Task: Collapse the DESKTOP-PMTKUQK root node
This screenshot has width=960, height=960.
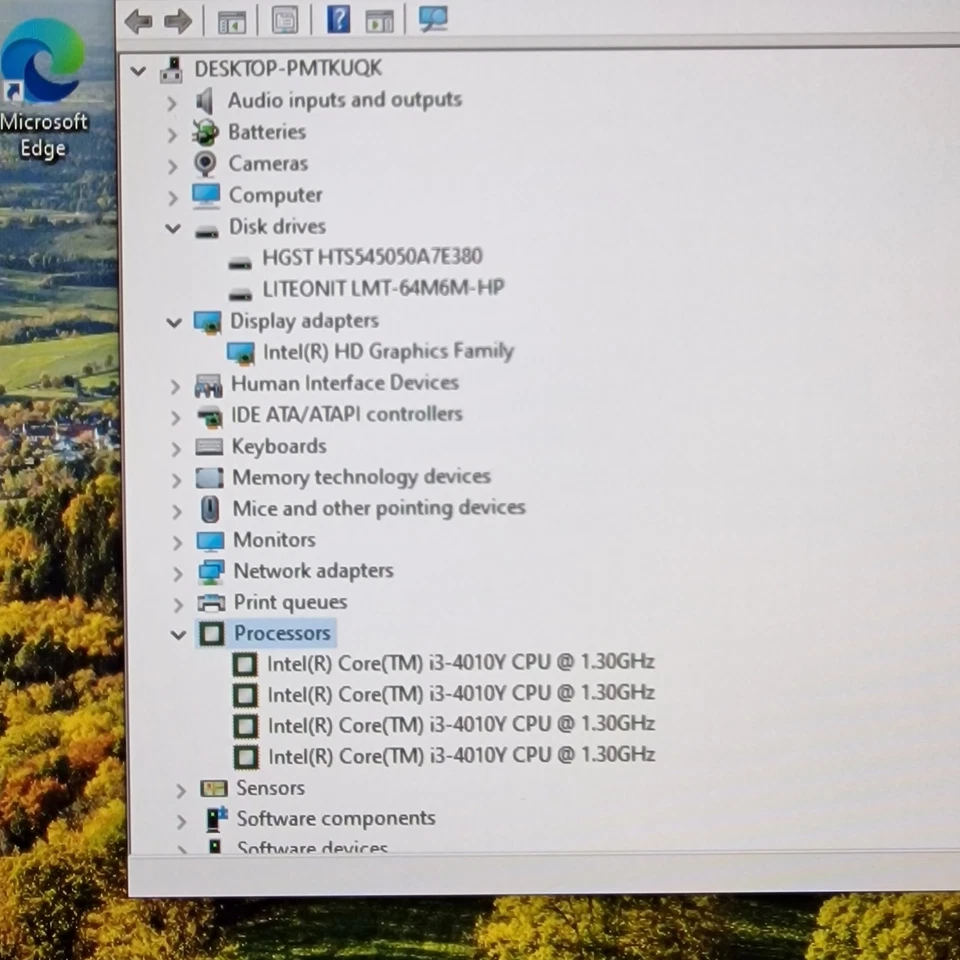Action: [137, 70]
